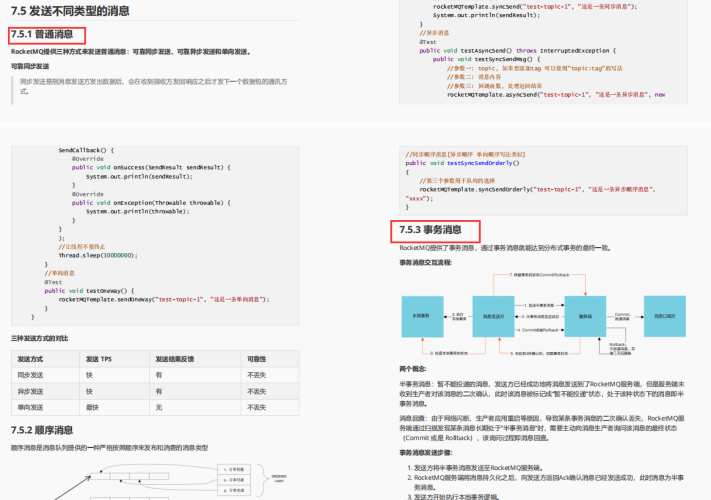Click the "三种发送方式的对比" table title
This screenshot has width=711, height=500.
39,338
